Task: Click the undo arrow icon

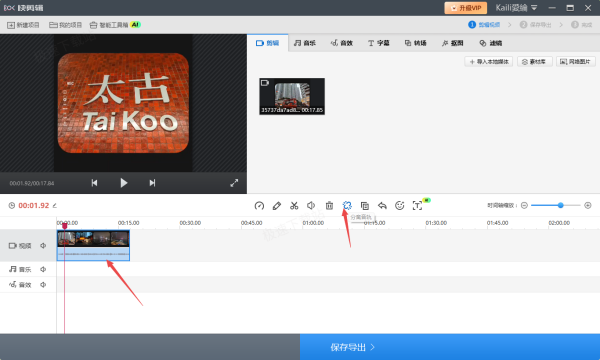Action: point(382,206)
